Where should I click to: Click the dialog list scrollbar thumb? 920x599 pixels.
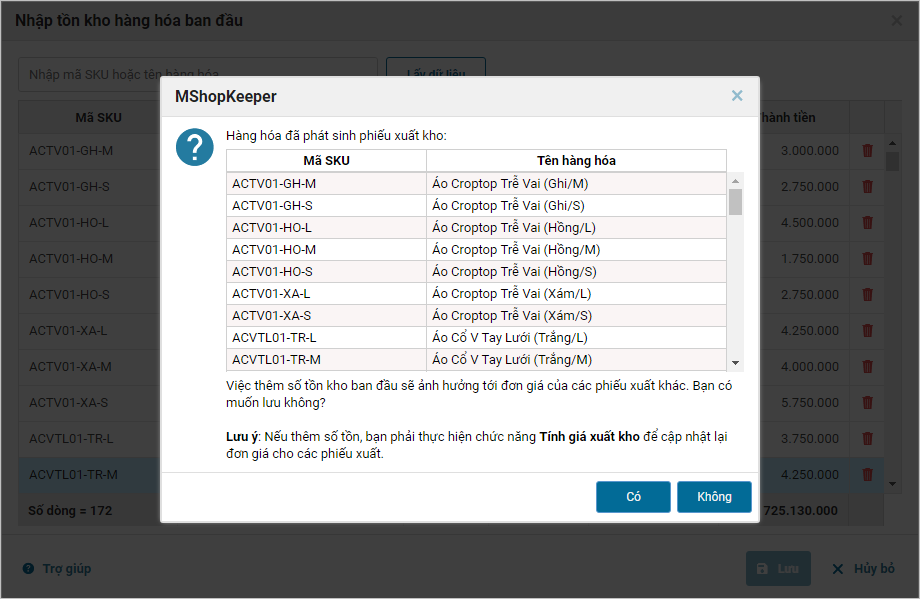(735, 201)
